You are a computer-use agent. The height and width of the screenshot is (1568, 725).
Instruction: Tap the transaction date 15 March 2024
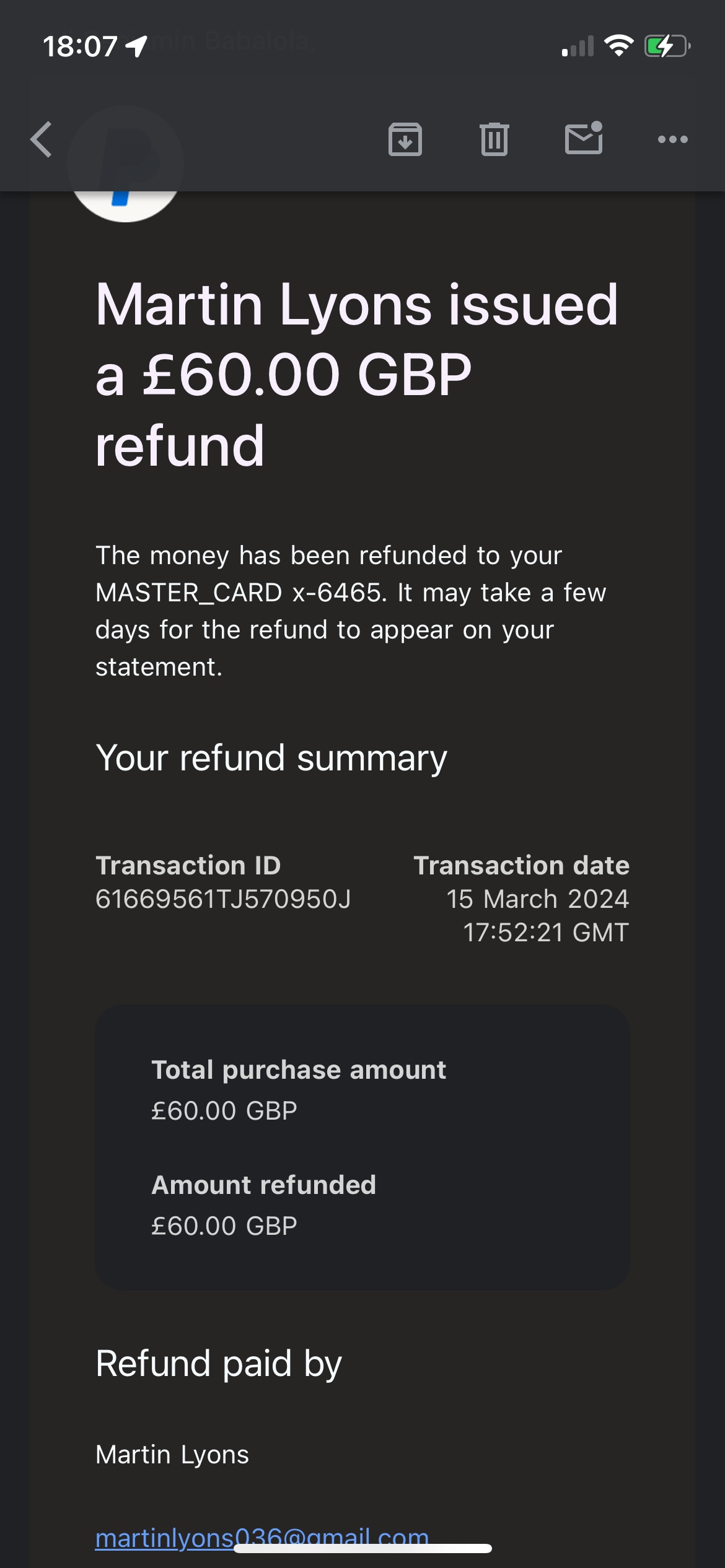[x=537, y=899]
